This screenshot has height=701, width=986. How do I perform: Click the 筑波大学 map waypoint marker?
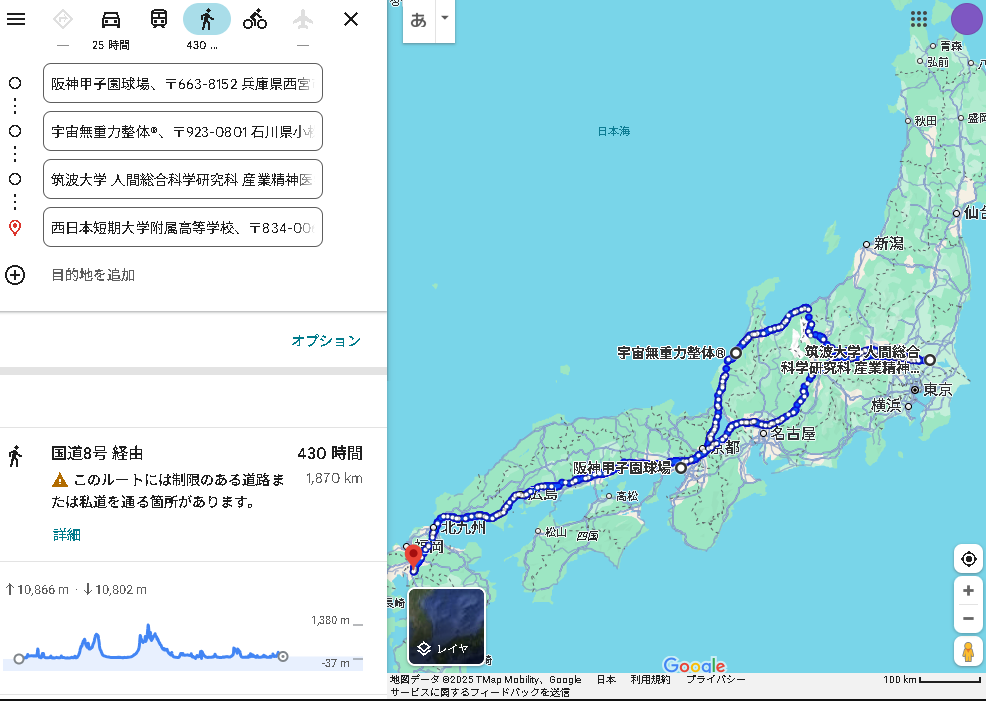(929, 360)
